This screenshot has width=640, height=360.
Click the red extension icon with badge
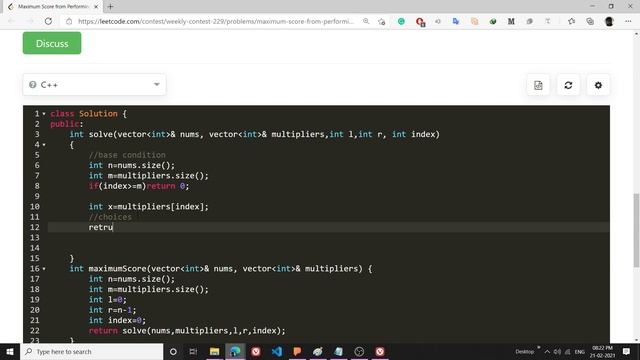420,22
